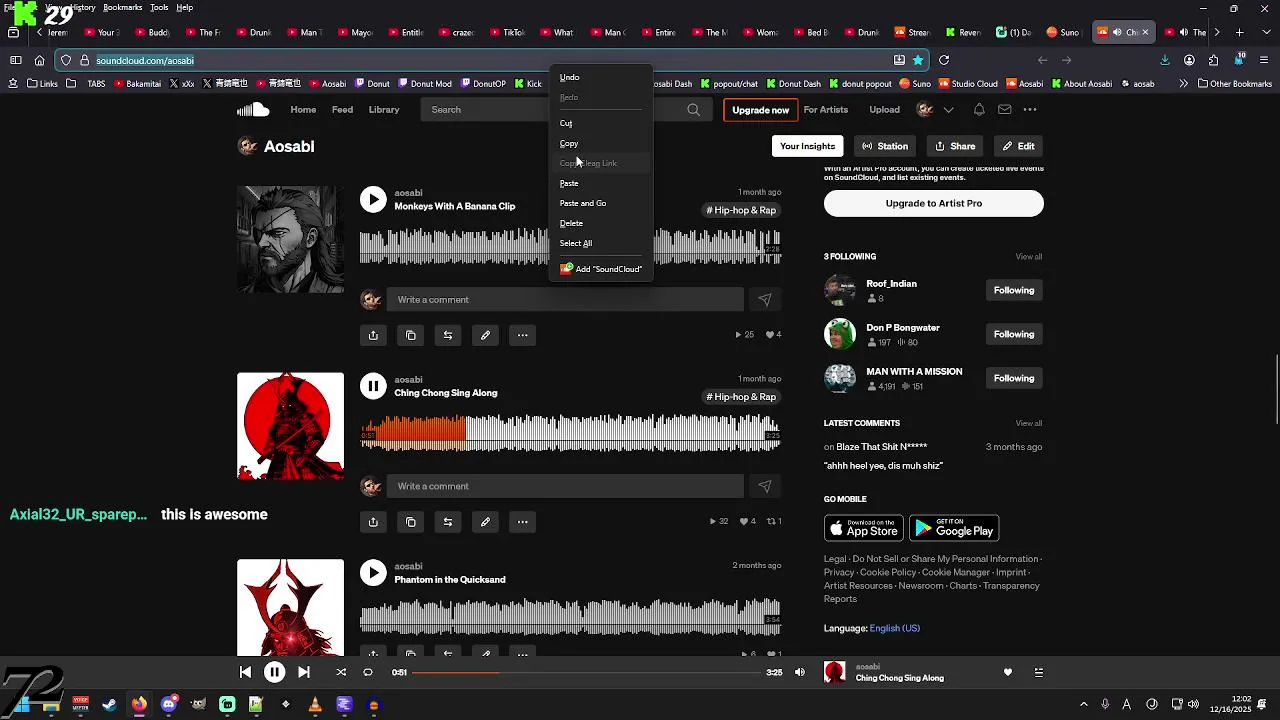Open Your Insights

pyautogui.click(x=807, y=146)
